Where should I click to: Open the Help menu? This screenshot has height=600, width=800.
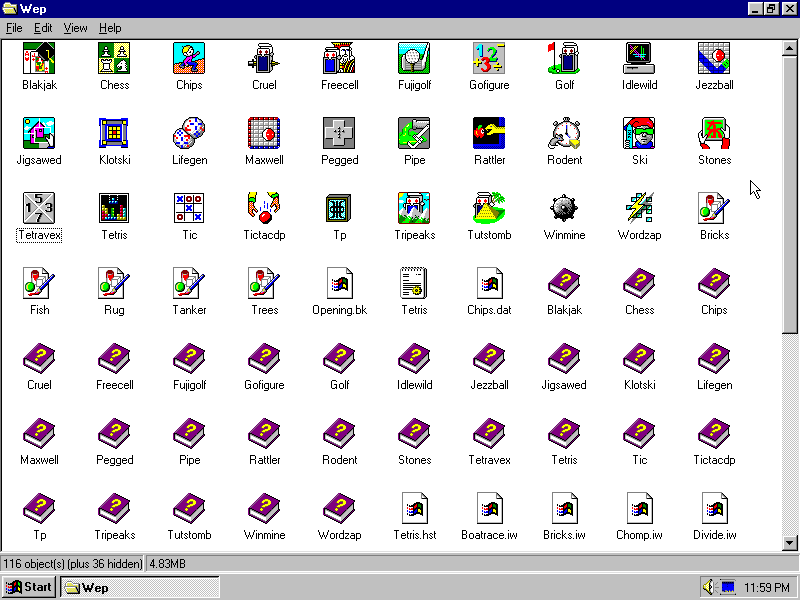tap(110, 28)
